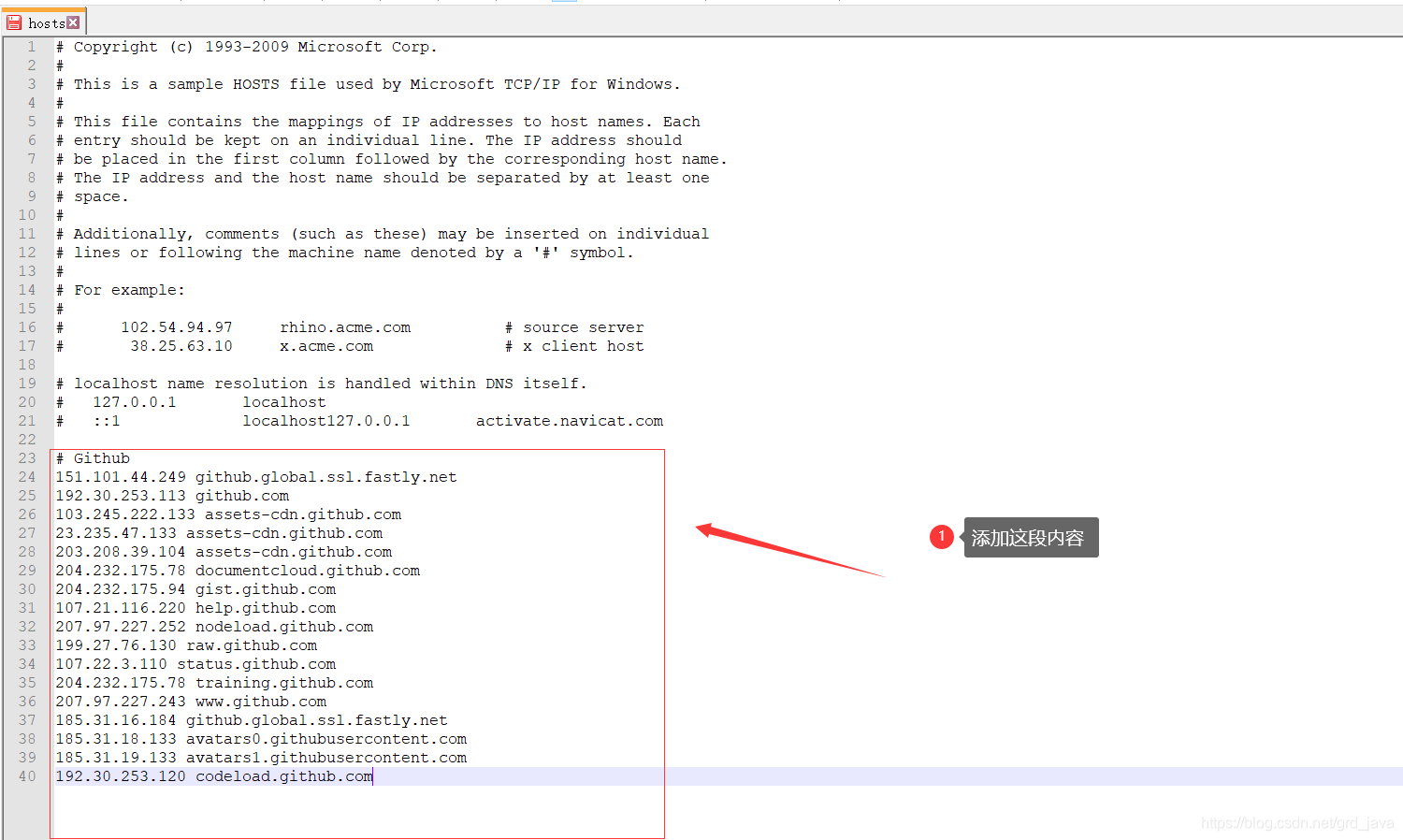Screen dimensions: 1403x840
Task: Click '107.22.3.110 status.github.com' line
Action: pyautogui.click(x=195, y=664)
